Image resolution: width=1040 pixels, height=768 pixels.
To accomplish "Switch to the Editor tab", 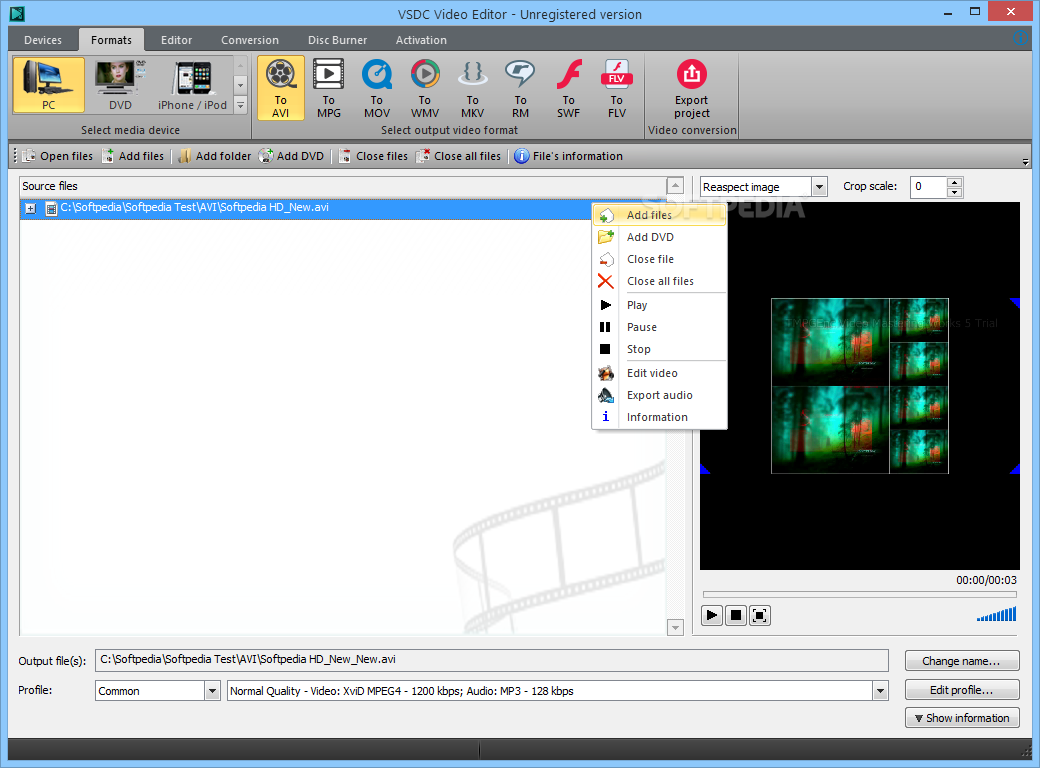I will pyautogui.click(x=176, y=40).
